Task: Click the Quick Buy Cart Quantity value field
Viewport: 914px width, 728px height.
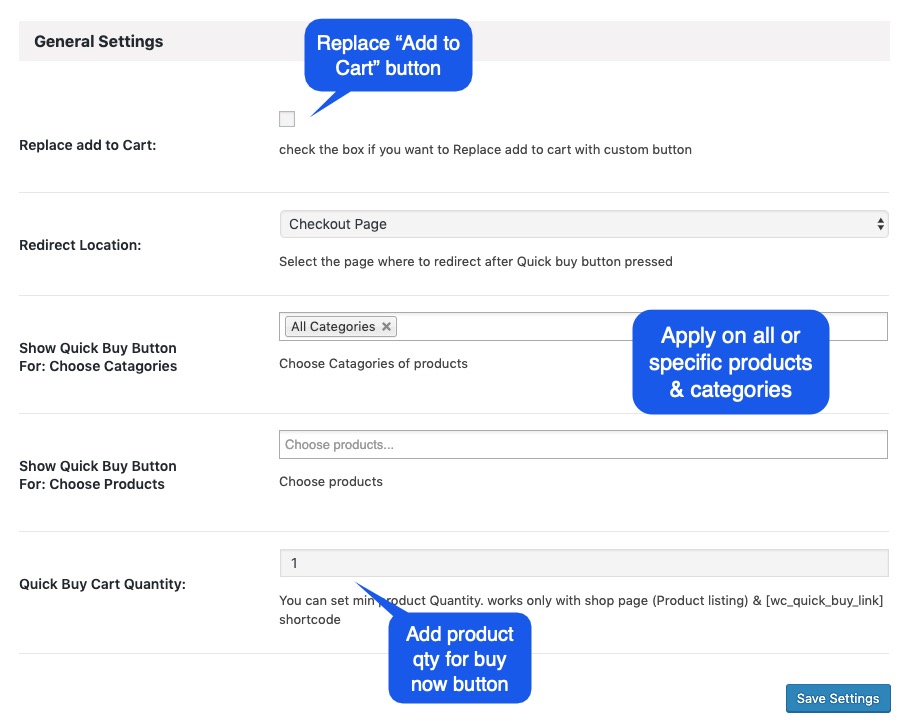Action: pos(583,563)
